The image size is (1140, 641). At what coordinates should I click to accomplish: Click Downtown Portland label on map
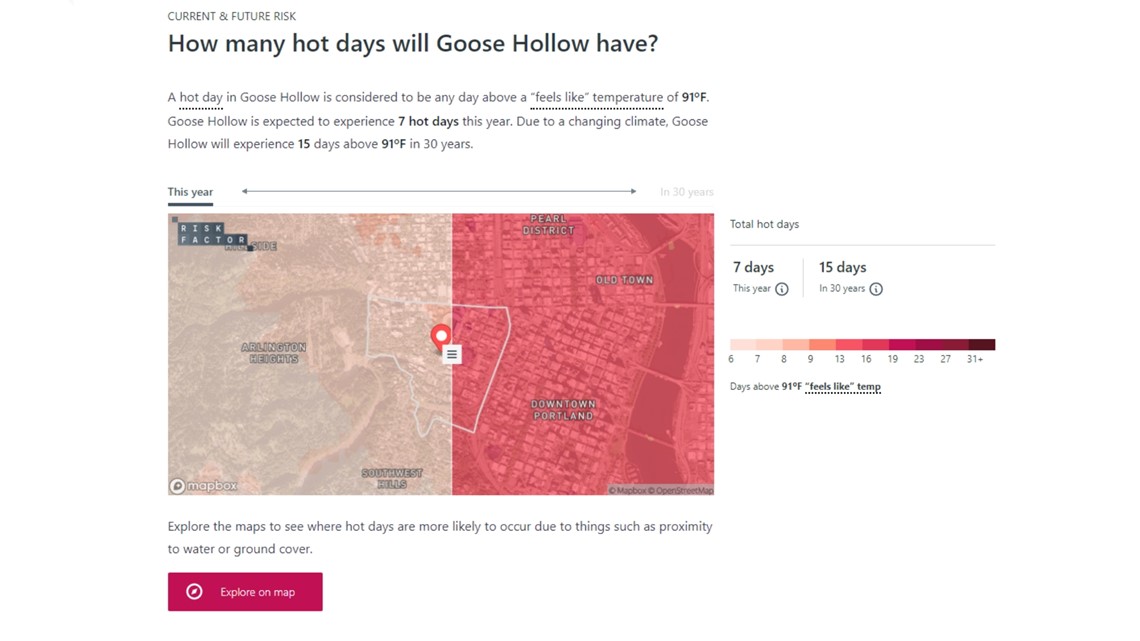coord(563,410)
